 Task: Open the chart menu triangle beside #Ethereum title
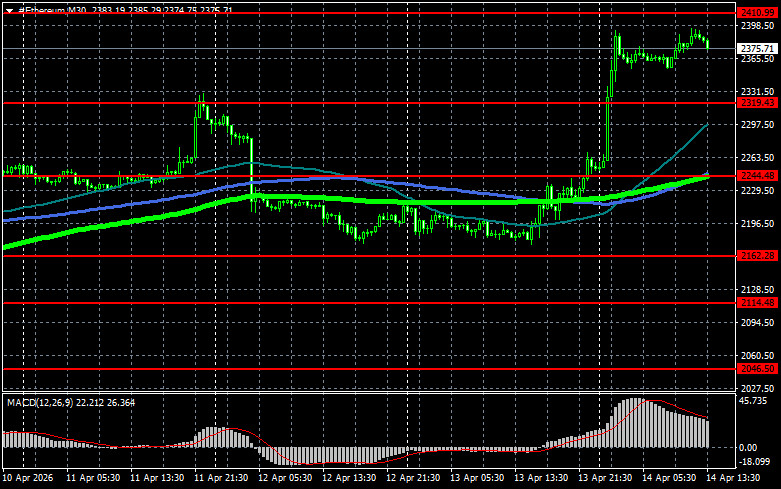(9, 10)
